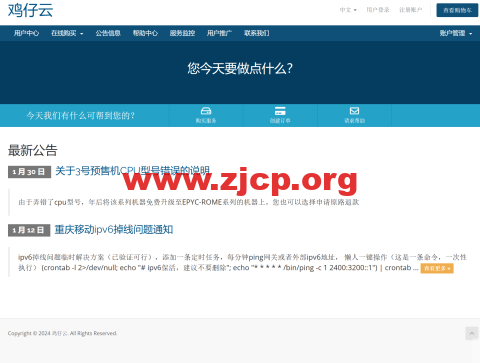
Task: Click the ipv6 crontab announcement text
Action: coord(242,262)
